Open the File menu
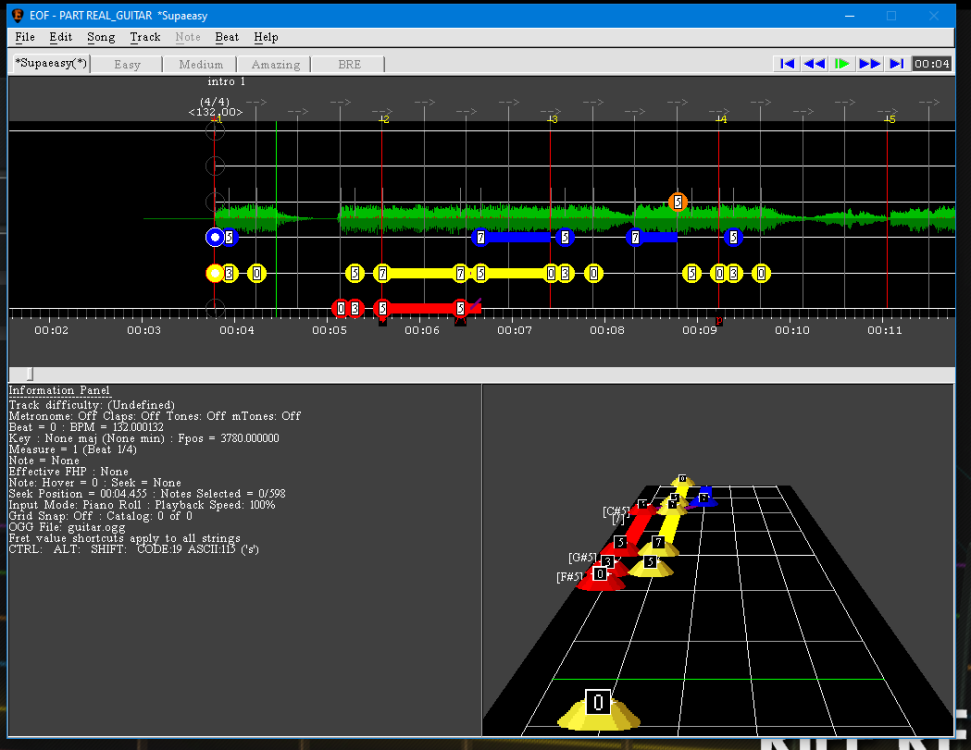This screenshot has width=971, height=750. pos(25,37)
